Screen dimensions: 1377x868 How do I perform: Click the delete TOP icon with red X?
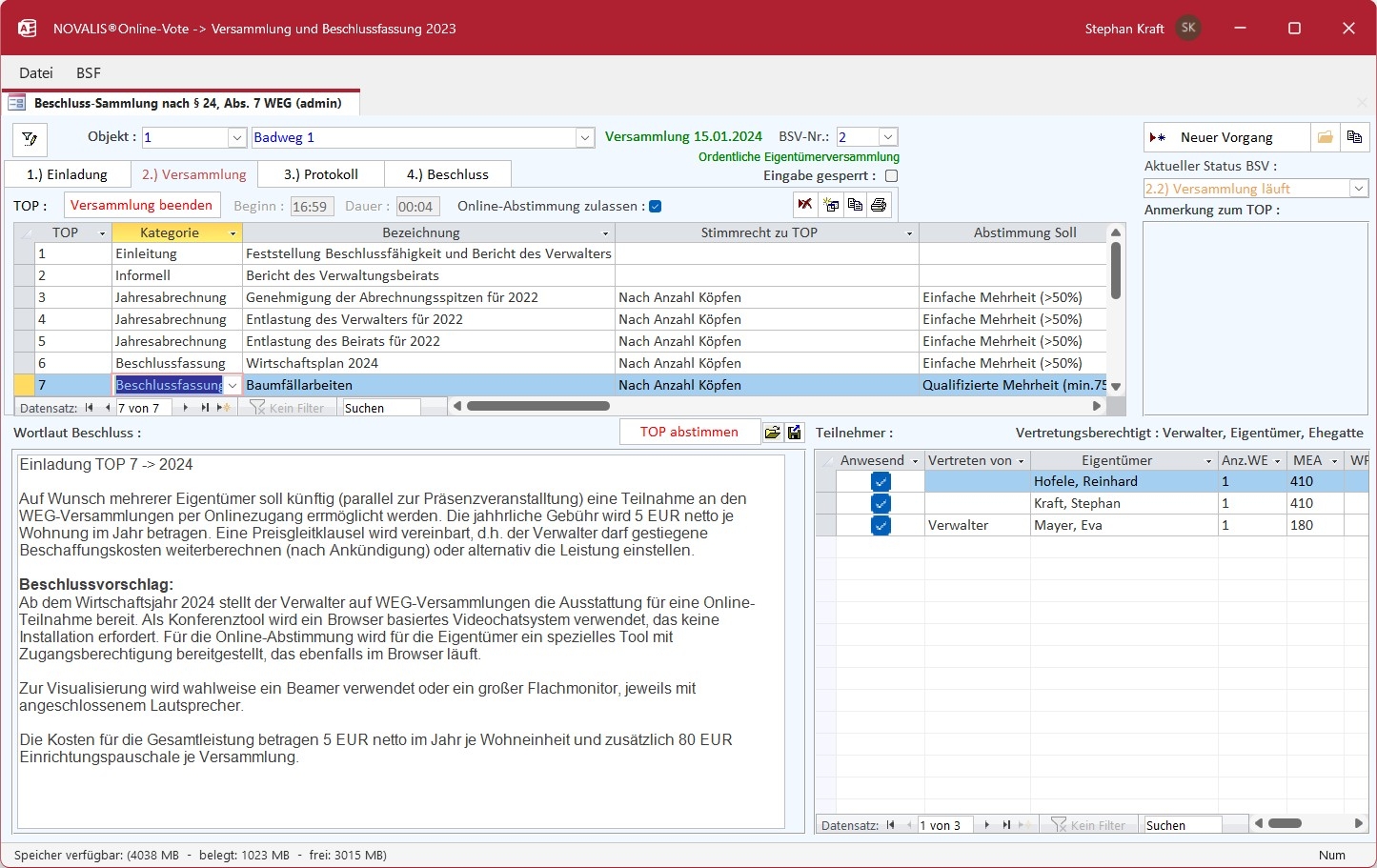click(x=806, y=205)
